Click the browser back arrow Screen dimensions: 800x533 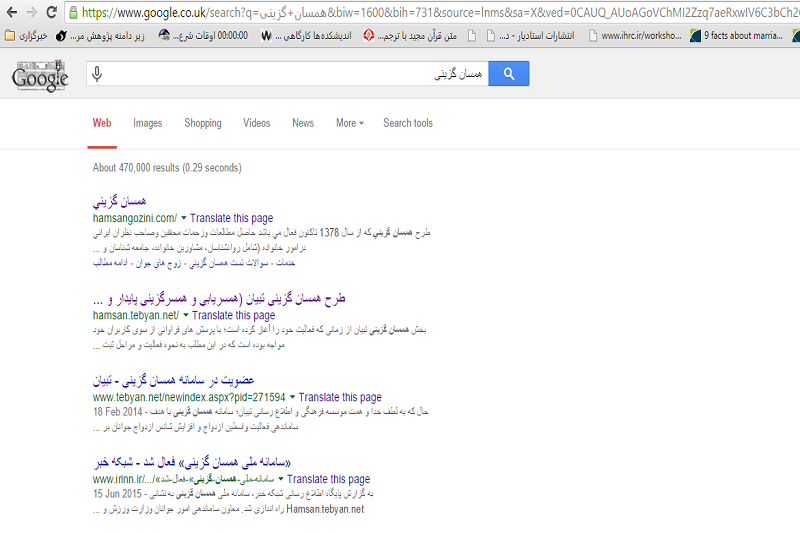[x=12, y=12]
